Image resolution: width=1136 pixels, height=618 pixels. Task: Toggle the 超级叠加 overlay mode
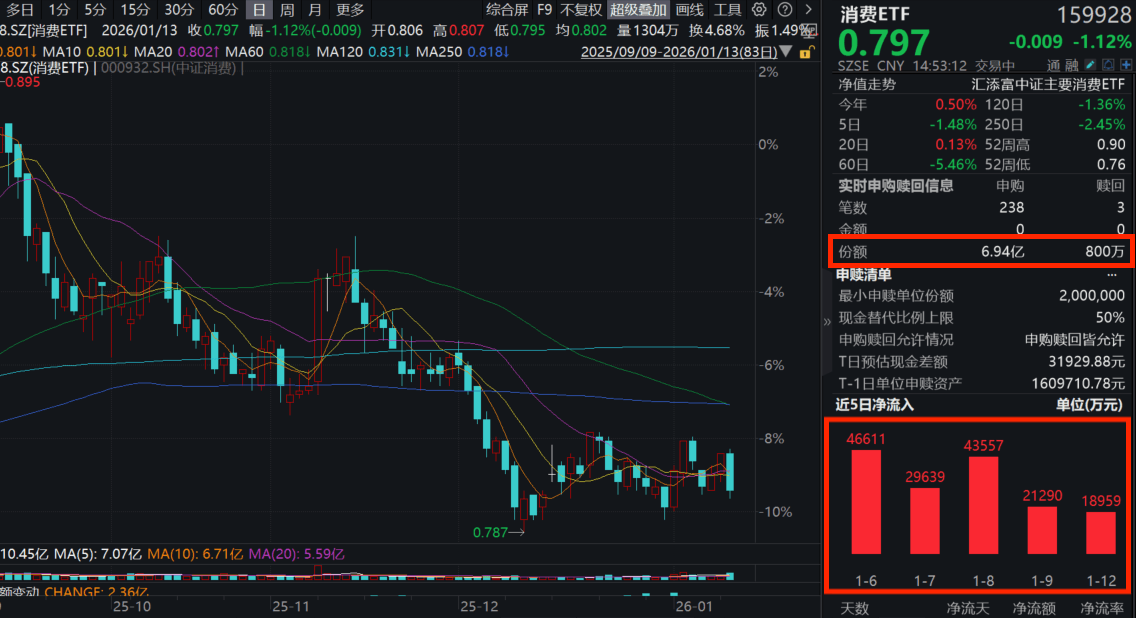pyautogui.click(x=637, y=9)
